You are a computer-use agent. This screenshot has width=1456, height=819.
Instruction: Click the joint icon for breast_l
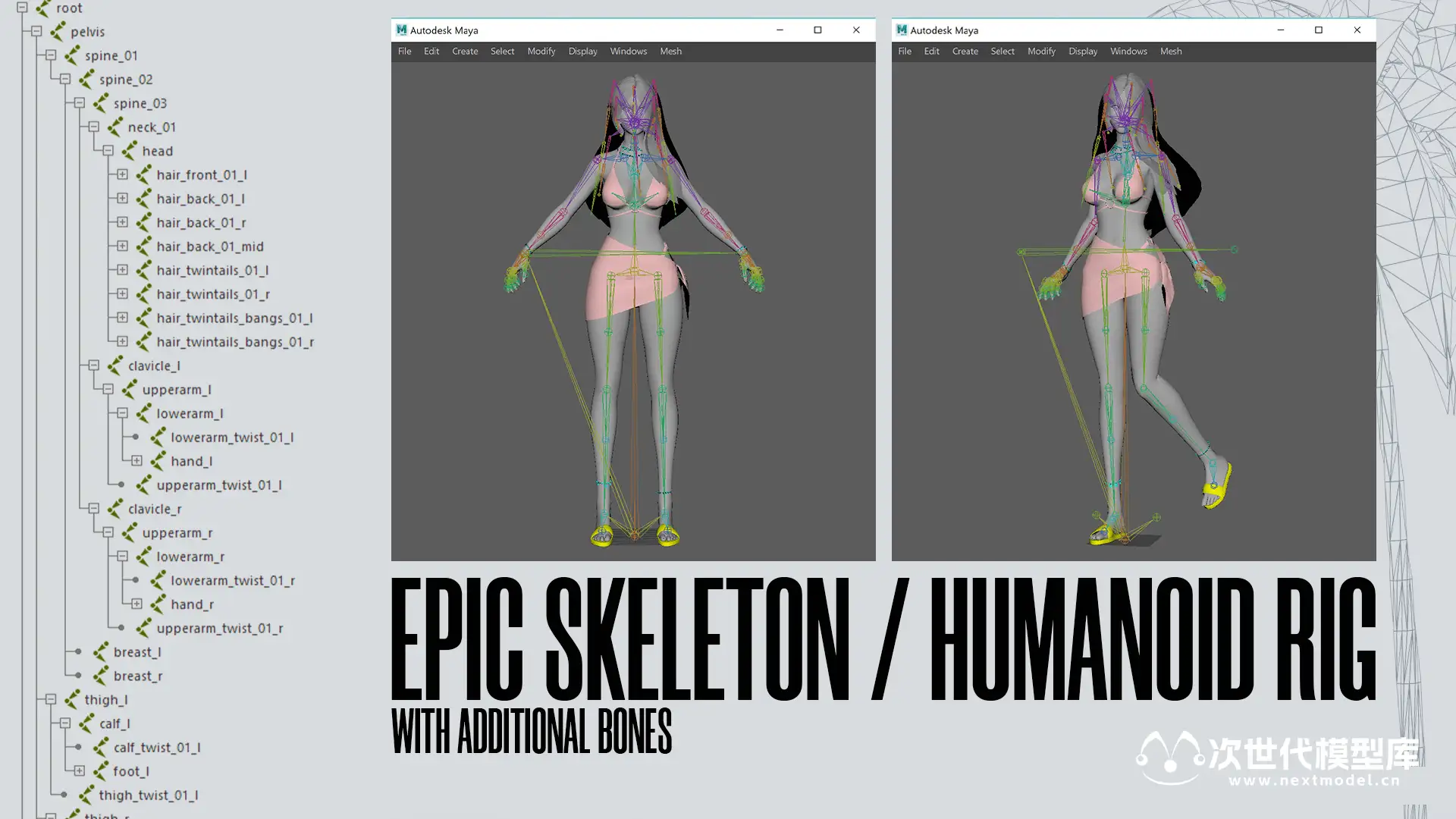coord(100,652)
